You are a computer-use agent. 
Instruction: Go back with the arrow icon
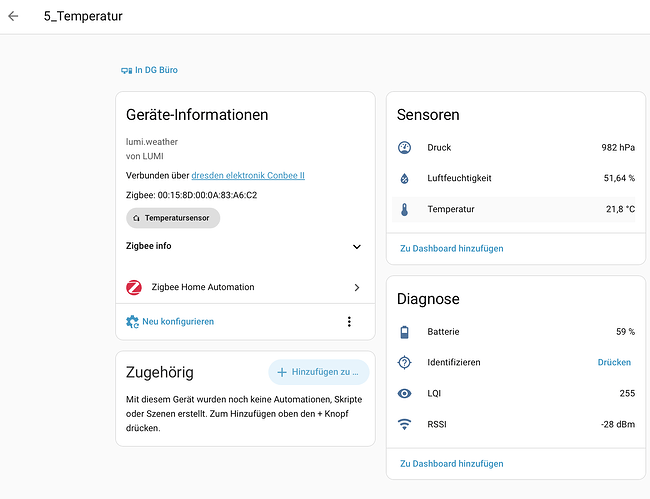13,16
